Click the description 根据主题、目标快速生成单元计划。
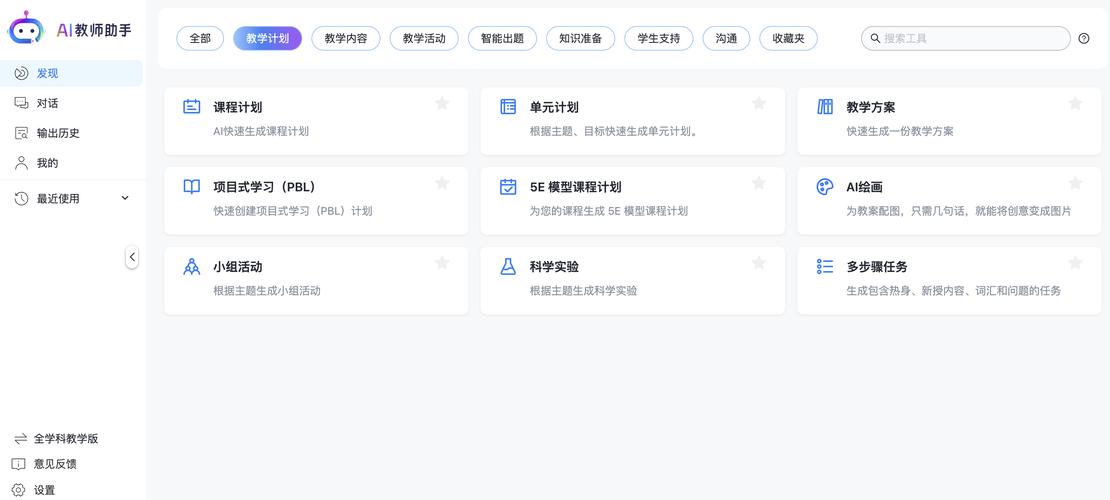This screenshot has height=500, width=1110. point(614,132)
